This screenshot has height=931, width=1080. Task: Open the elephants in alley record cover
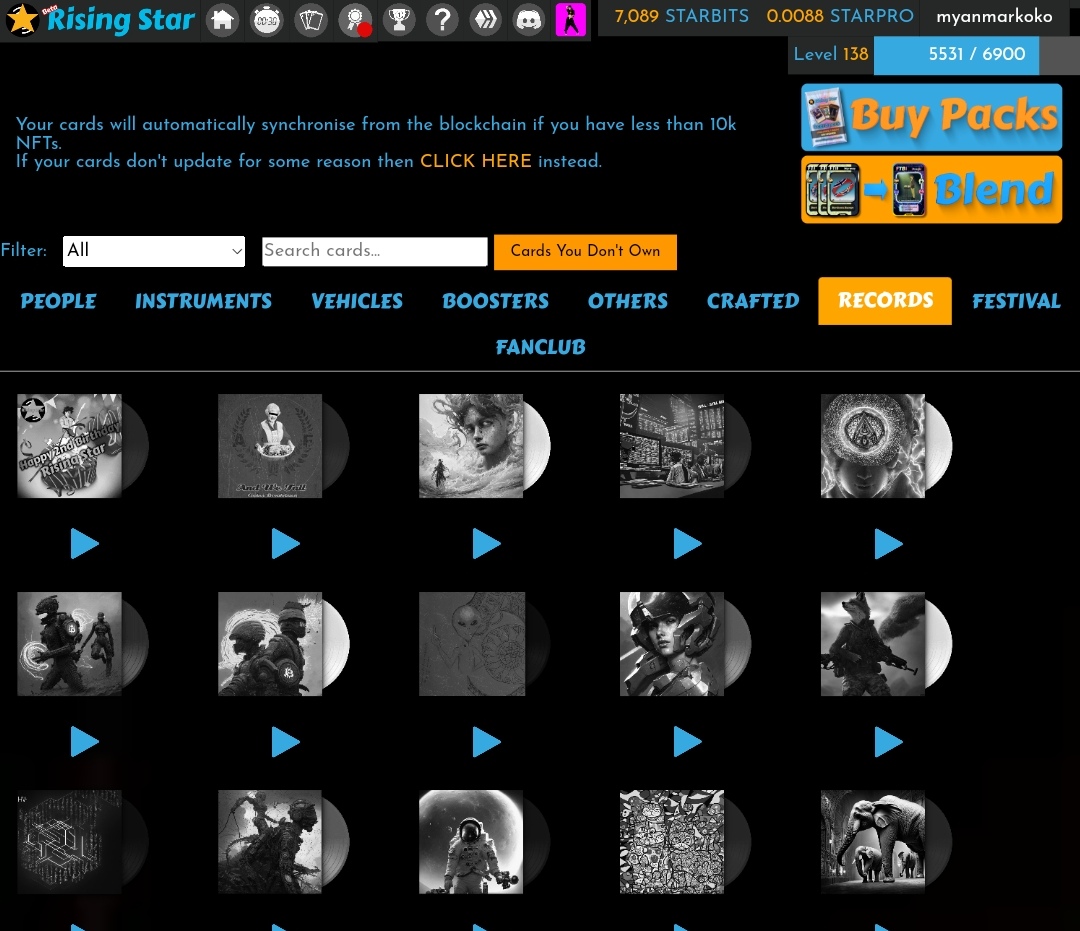point(873,841)
